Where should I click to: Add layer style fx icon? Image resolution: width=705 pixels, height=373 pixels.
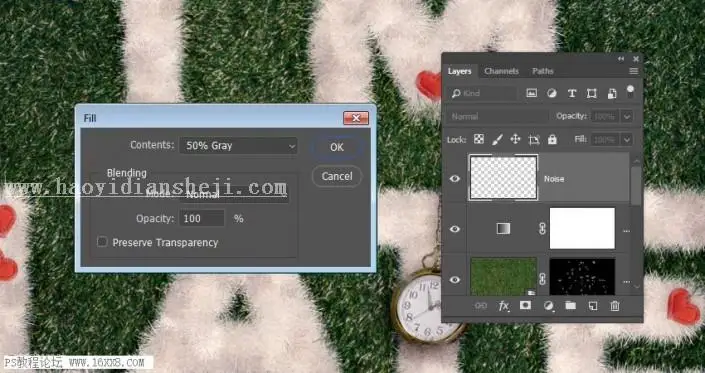(x=504, y=306)
